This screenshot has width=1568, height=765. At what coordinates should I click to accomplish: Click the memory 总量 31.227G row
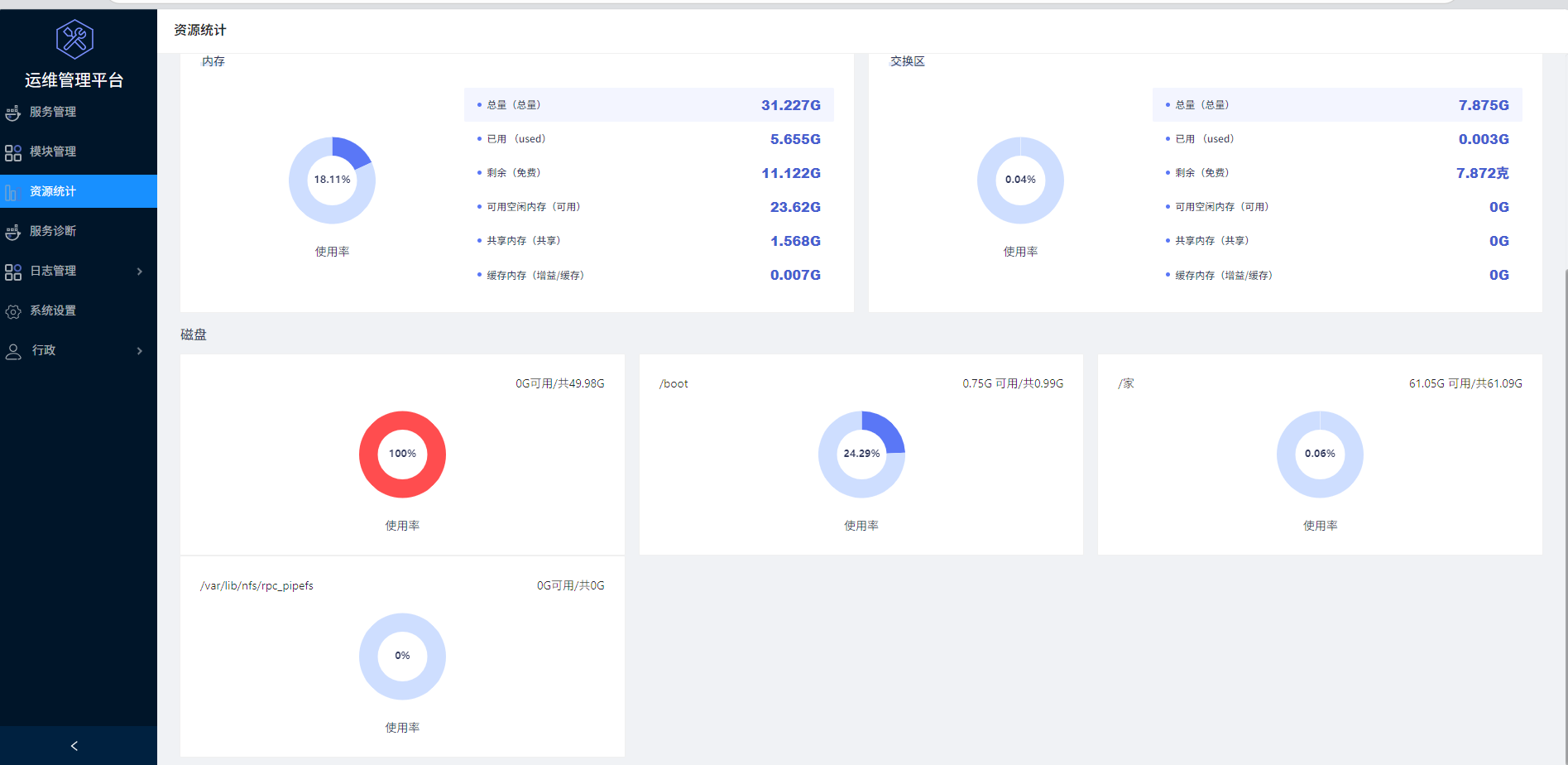click(649, 105)
